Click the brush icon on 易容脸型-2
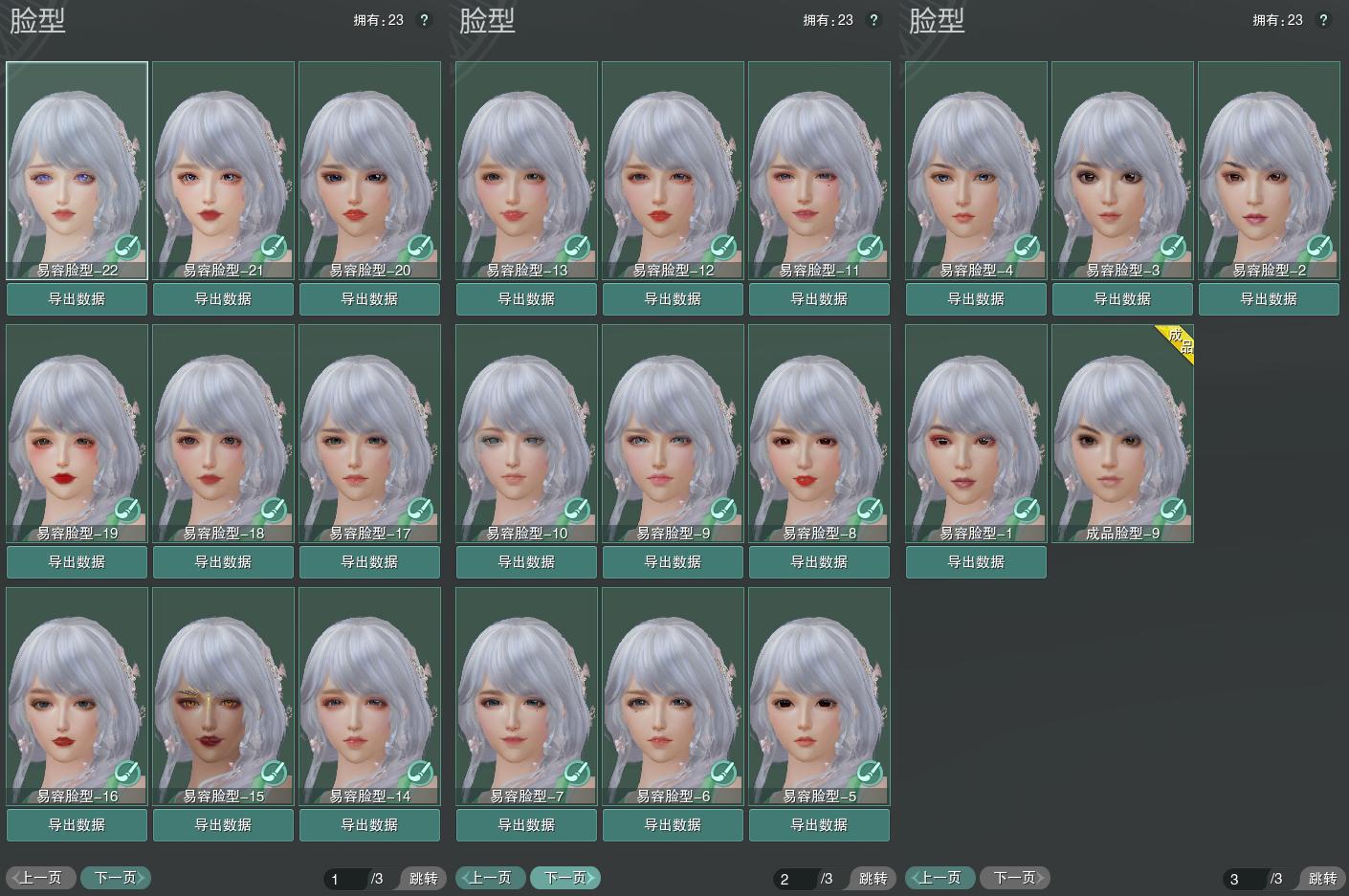Viewport: 1349px width, 896px height. pyautogui.click(x=1319, y=248)
